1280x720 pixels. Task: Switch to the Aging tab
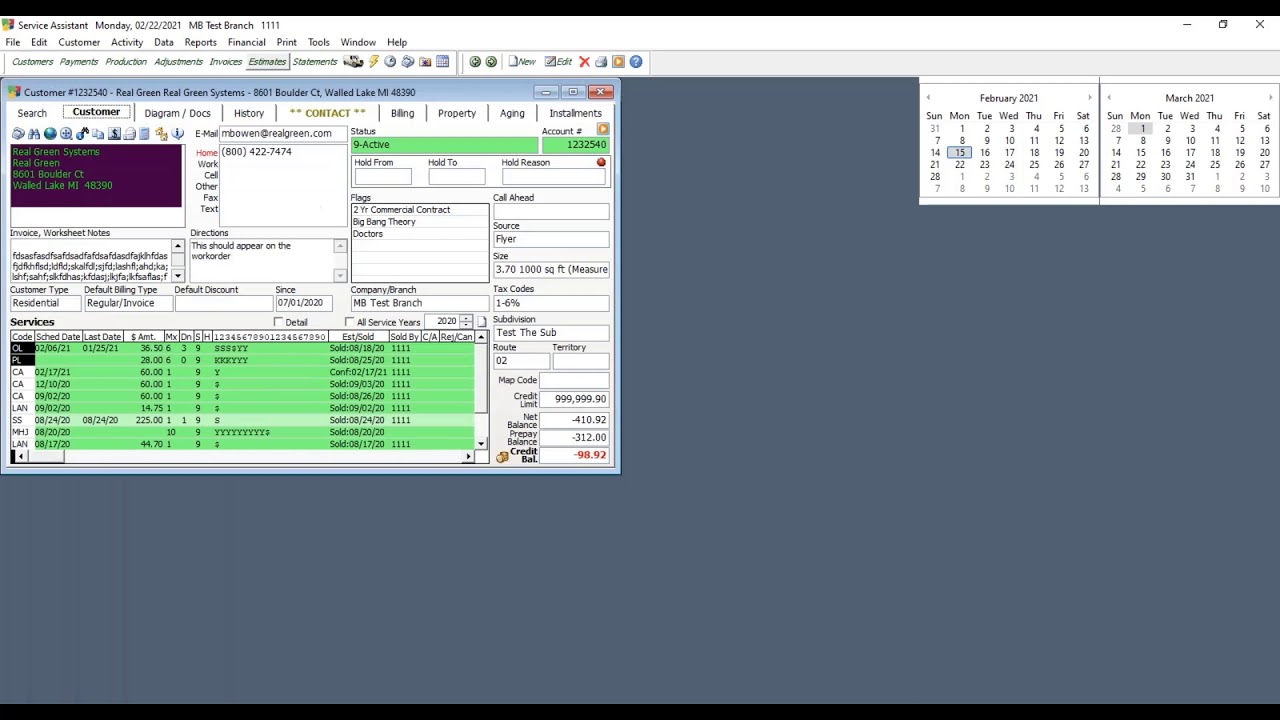(512, 113)
